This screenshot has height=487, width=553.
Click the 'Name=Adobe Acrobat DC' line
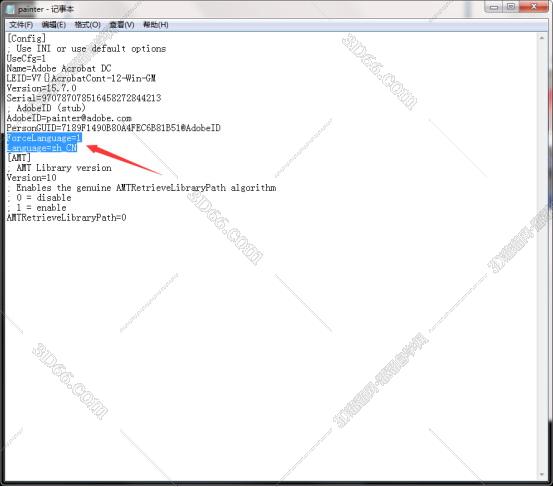pyautogui.click(x=59, y=68)
